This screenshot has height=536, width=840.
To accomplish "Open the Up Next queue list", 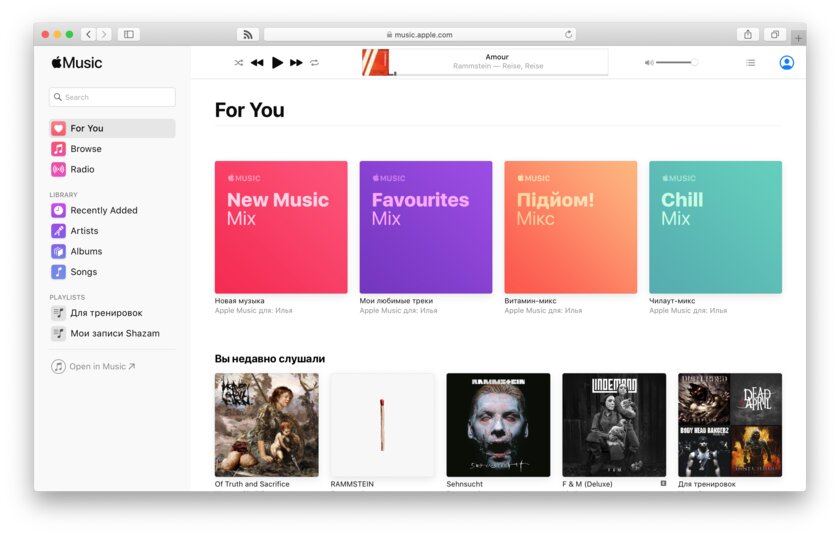I will tap(751, 63).
